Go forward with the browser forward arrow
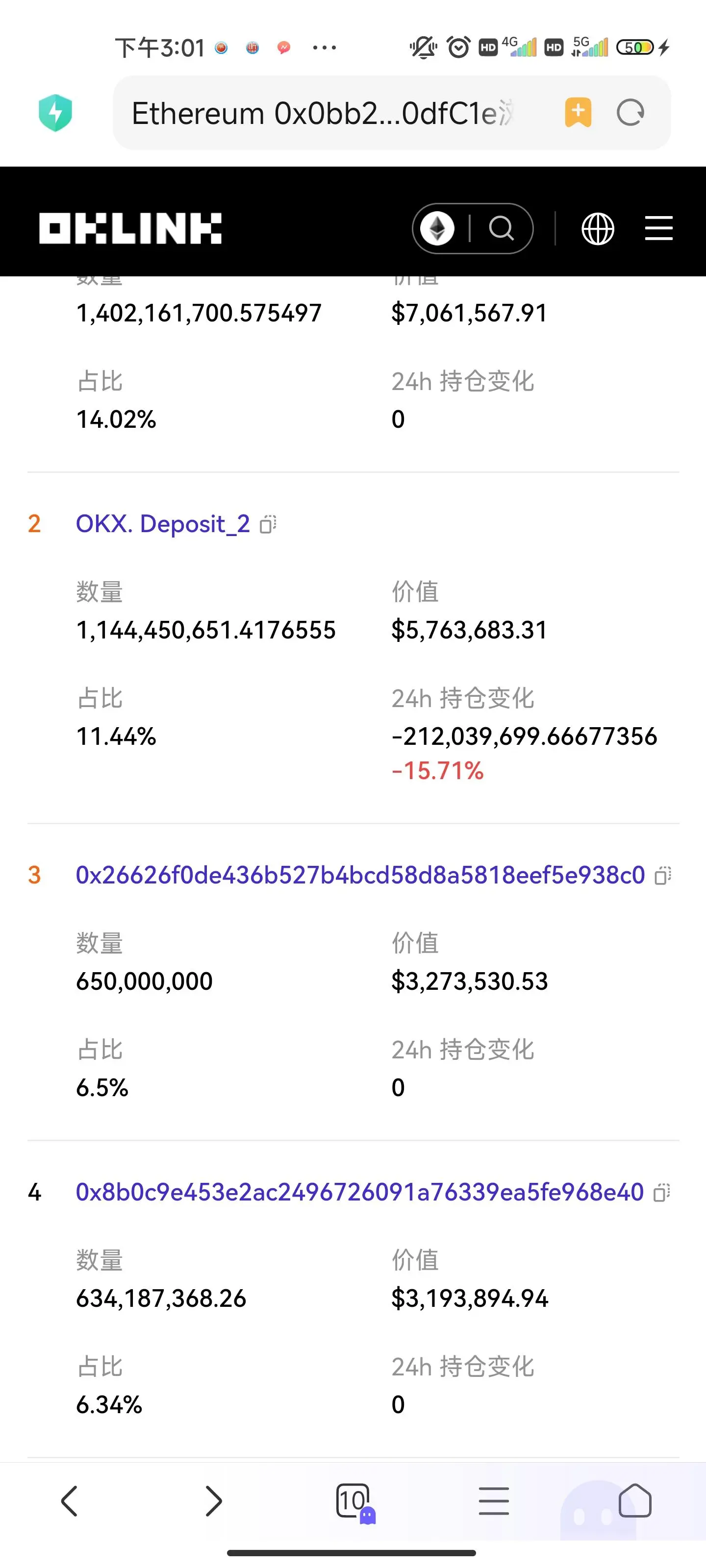Image resolution: width=706 pixels, height=1568 pixels. pos(213,1501)
